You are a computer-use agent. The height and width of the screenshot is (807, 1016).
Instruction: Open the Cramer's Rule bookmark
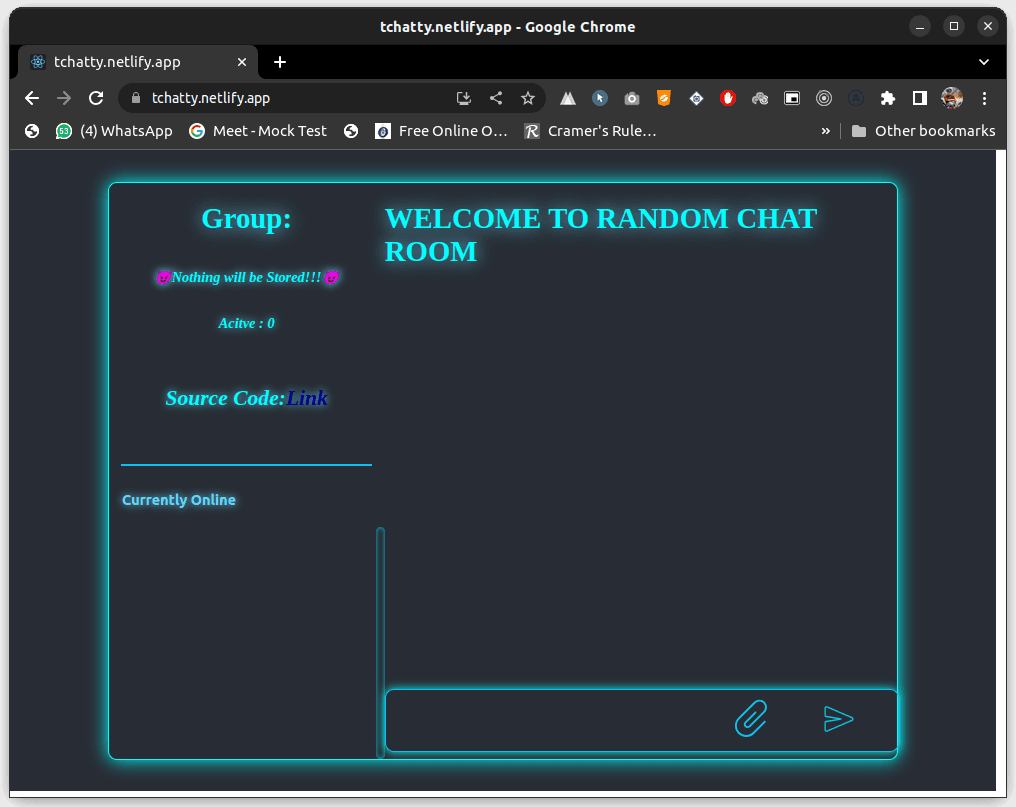pos(591,131)
